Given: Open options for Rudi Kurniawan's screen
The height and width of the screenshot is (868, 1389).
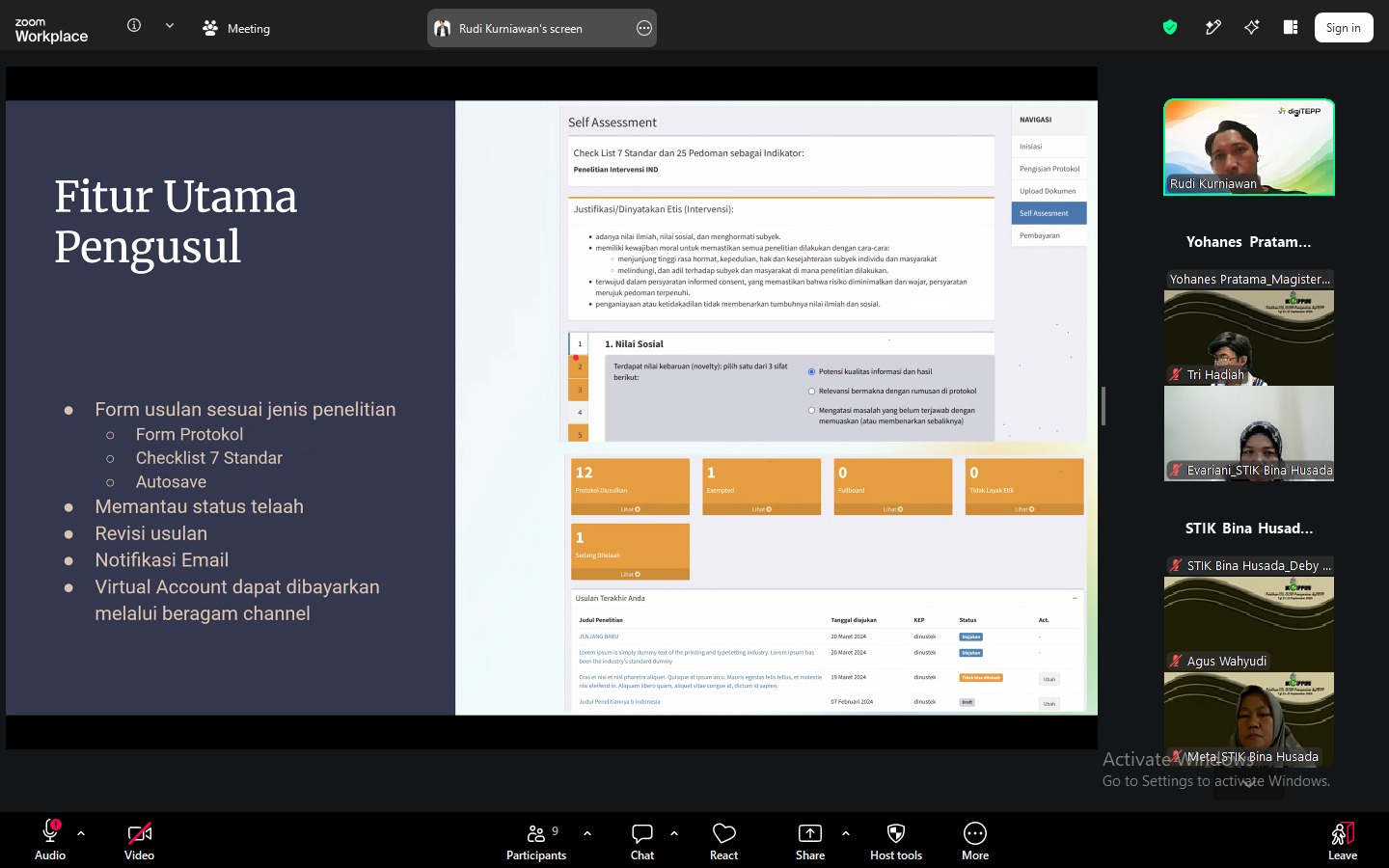Looking at the screenshot, I should [644, 28].
